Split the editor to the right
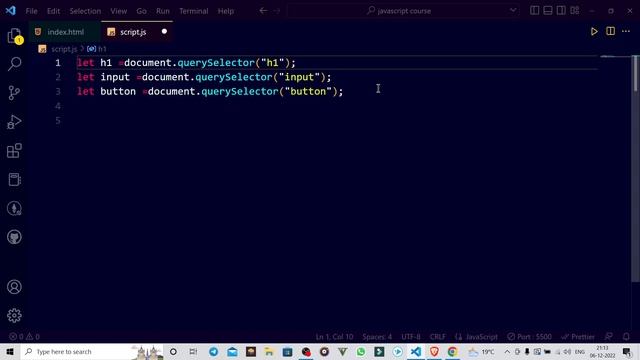 610,31
